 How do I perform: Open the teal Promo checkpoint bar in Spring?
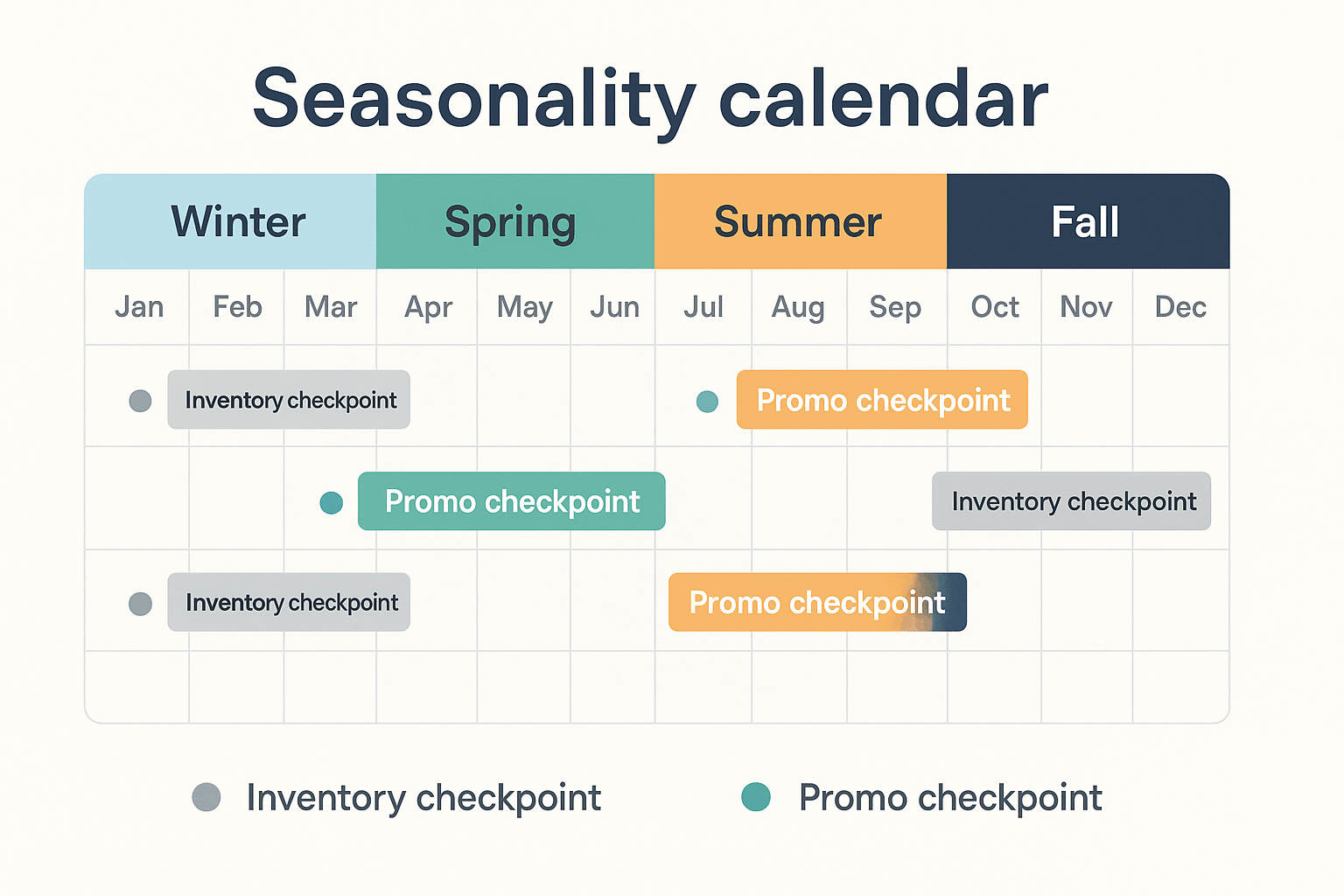coord(512,501)
